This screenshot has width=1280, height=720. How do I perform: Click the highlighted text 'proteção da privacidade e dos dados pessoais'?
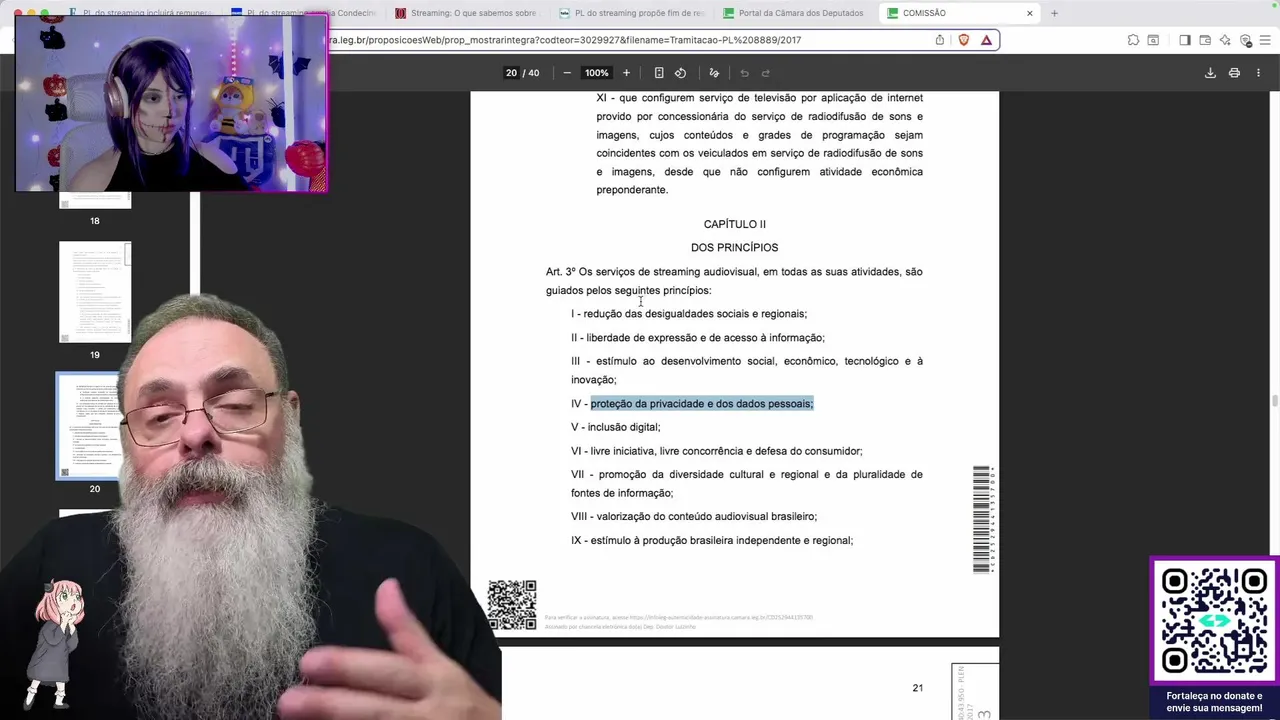[700, 404]
